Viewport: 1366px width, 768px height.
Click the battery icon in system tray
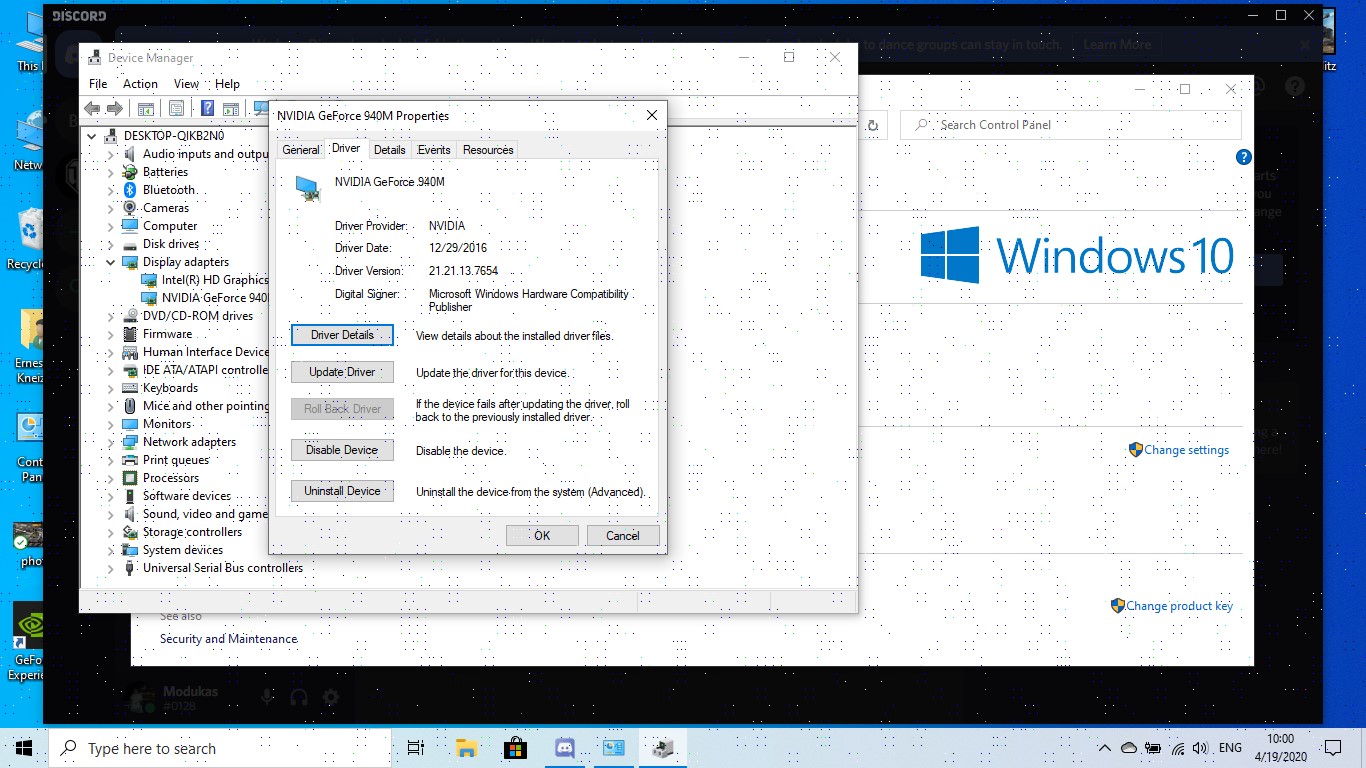click(1153, 748)
